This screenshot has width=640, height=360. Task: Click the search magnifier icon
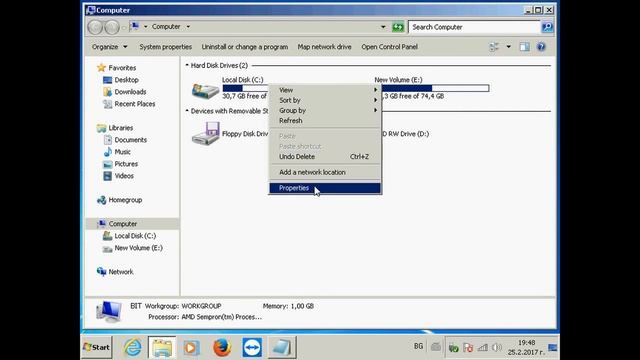coord(547,27)
